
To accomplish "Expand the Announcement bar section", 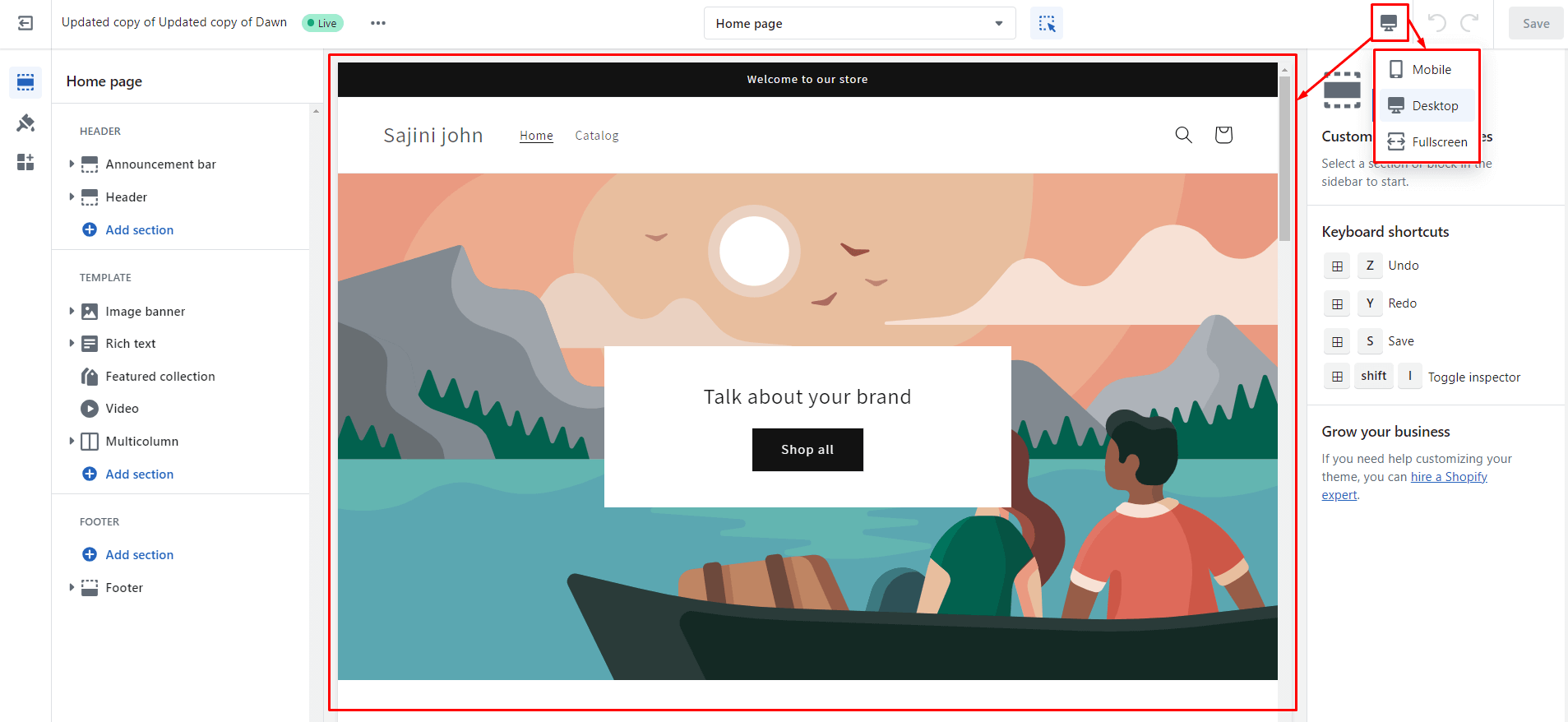I will click(x=72, y=164).
